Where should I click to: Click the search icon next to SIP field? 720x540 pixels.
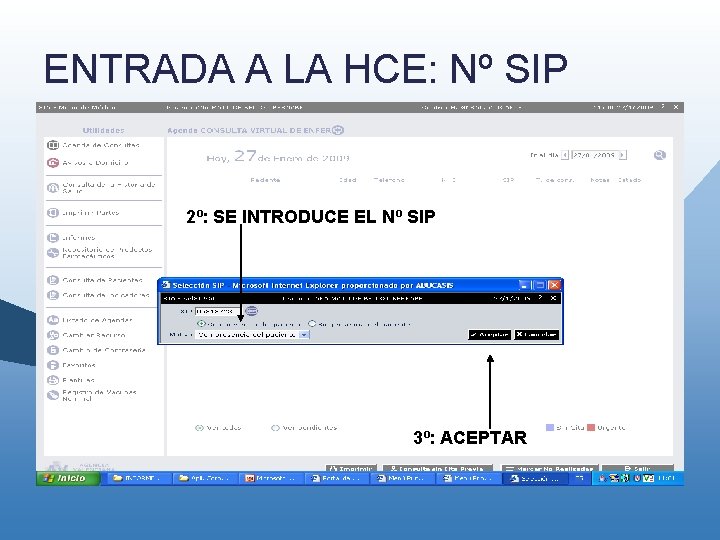(252, 311)
